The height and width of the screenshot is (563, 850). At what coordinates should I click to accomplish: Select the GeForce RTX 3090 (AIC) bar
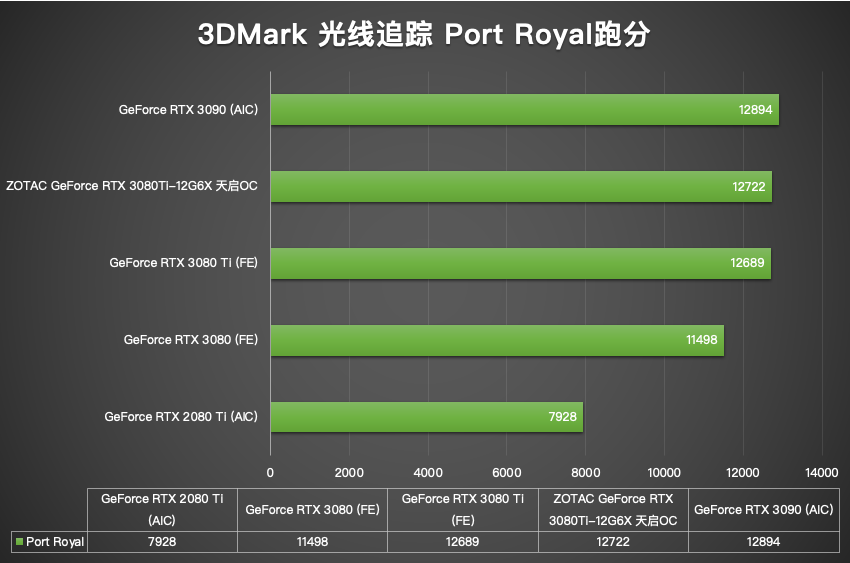525,109
